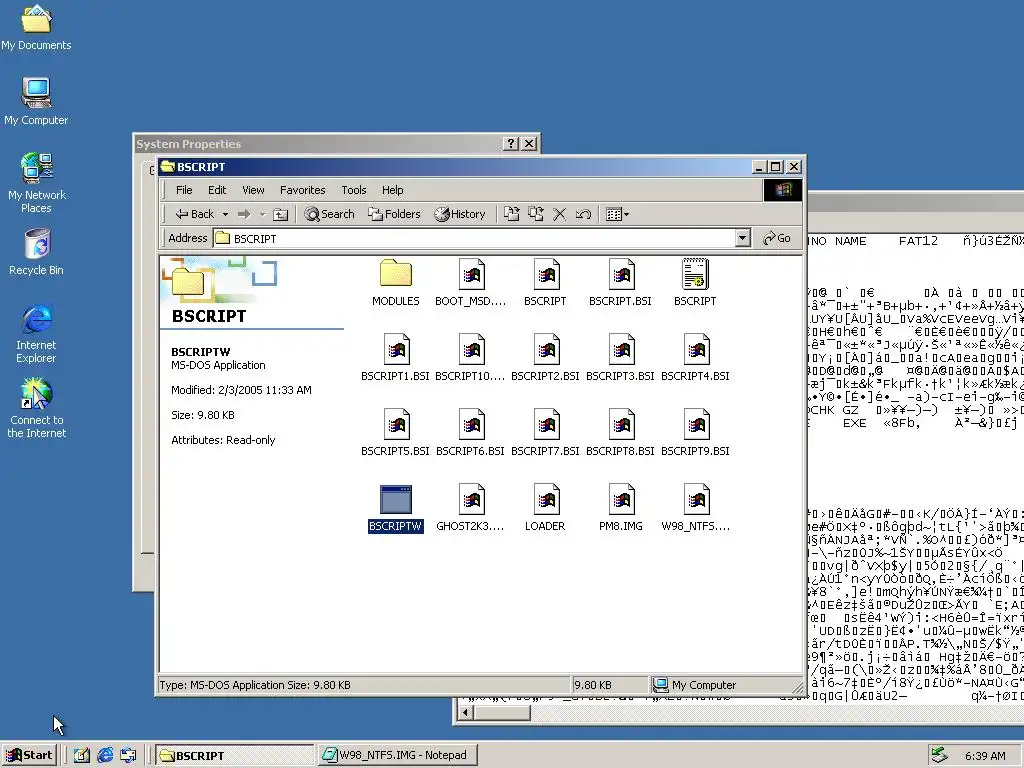Viewport: 1024px width, 768px height.
Task: Switch to BSCRIPT taskbar button
Action: 235,756
